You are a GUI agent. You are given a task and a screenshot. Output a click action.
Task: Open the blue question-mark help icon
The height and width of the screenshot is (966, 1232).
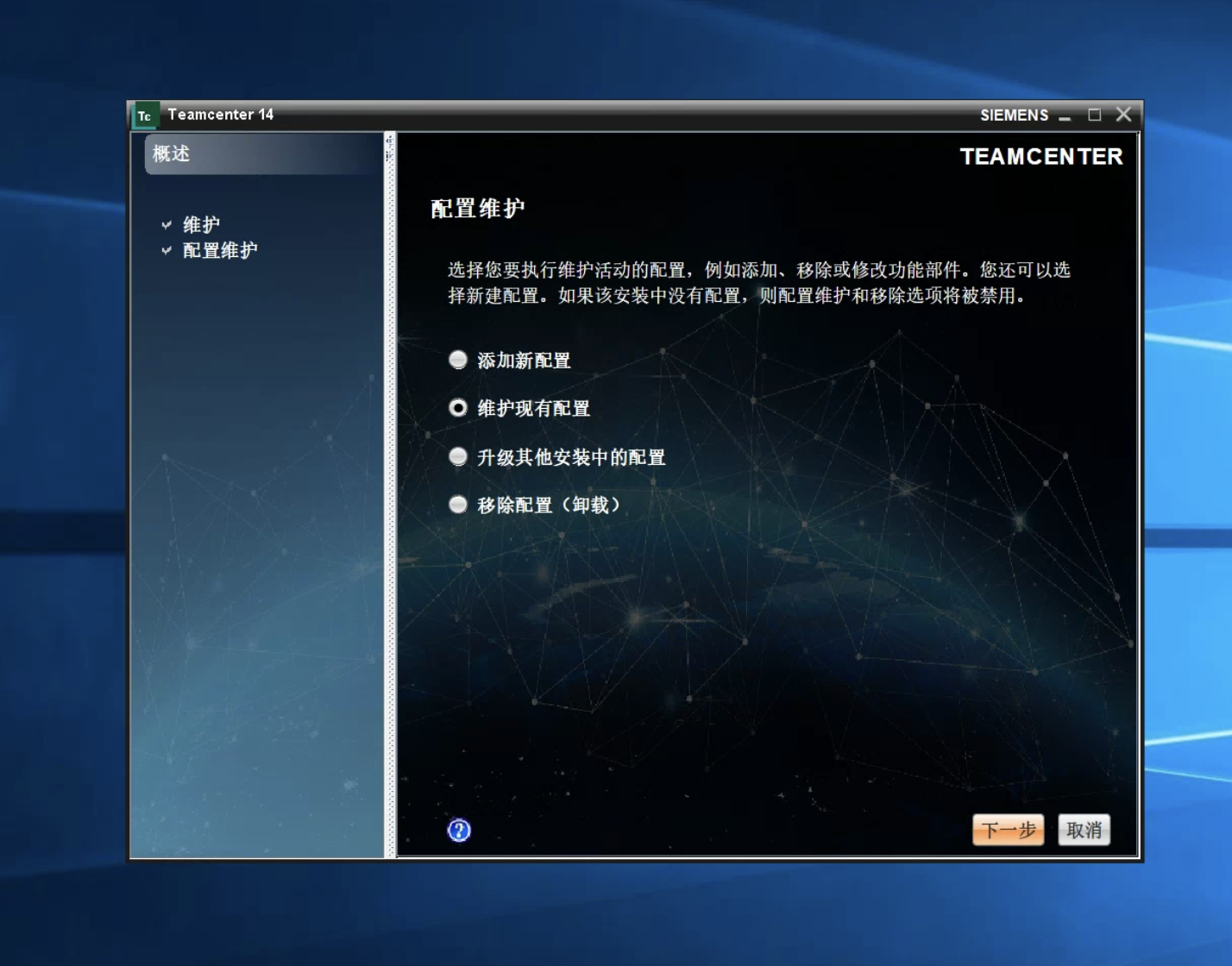(x=459, y=830)
